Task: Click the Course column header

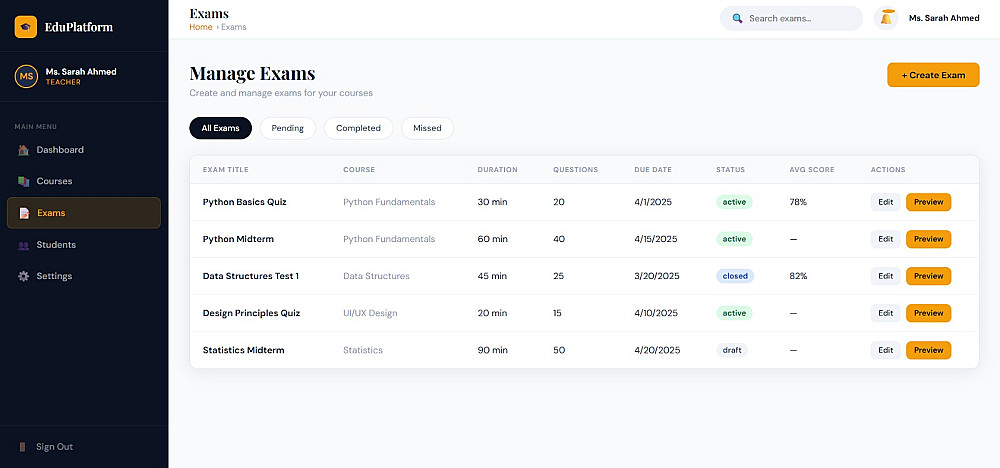Action: pyautogui.click(x=359, y=170)
